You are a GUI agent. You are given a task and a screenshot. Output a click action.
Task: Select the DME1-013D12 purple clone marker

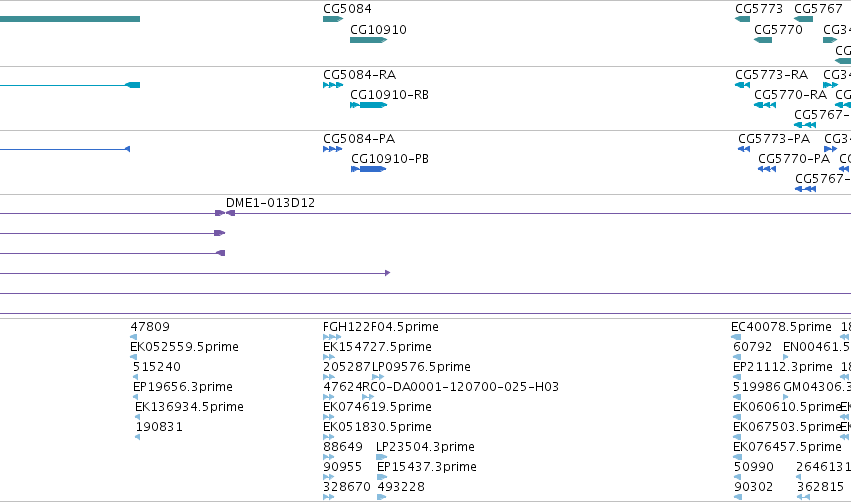[x=225, y=213]
